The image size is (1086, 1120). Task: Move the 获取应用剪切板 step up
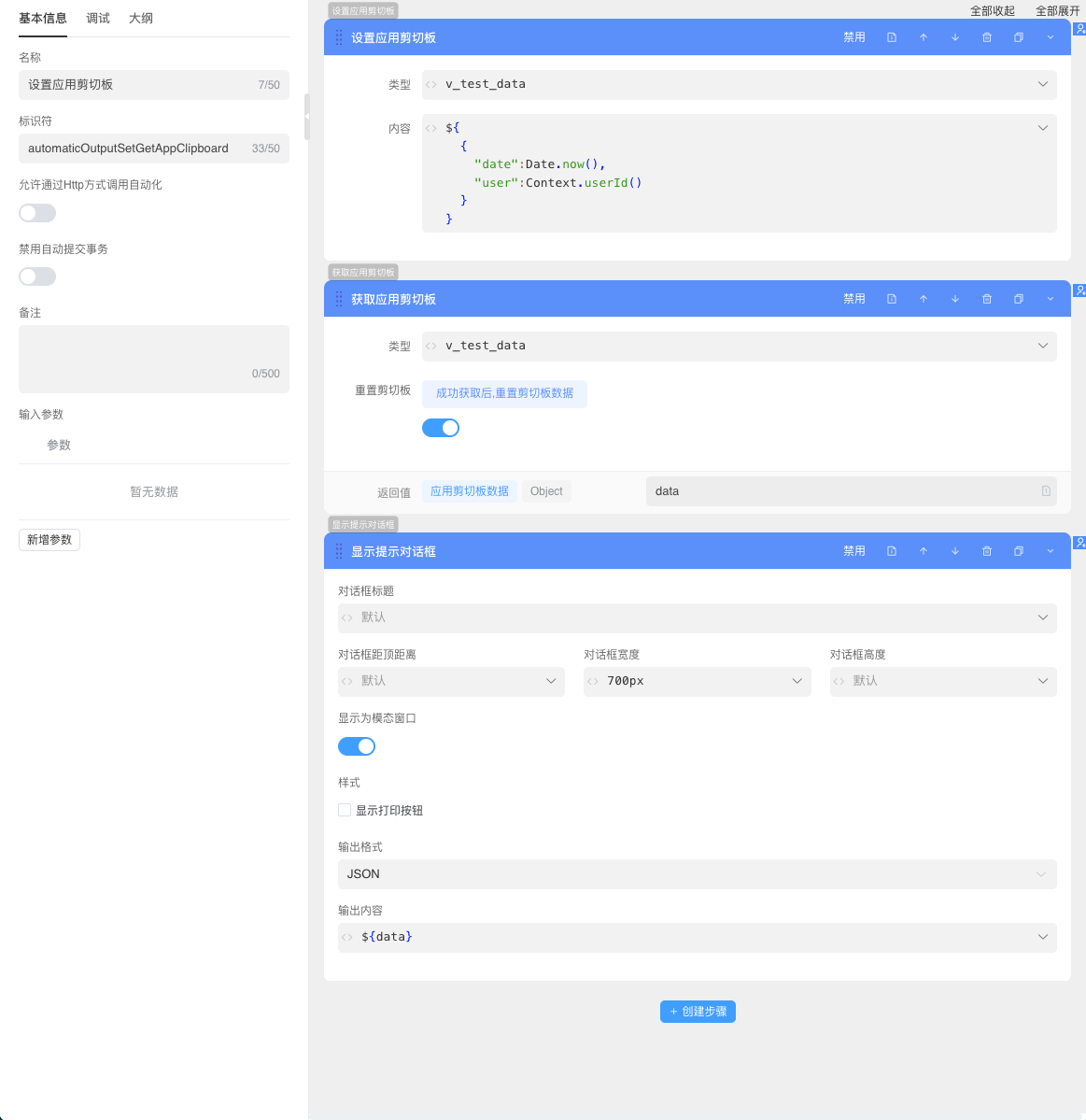tap(924, 299)
